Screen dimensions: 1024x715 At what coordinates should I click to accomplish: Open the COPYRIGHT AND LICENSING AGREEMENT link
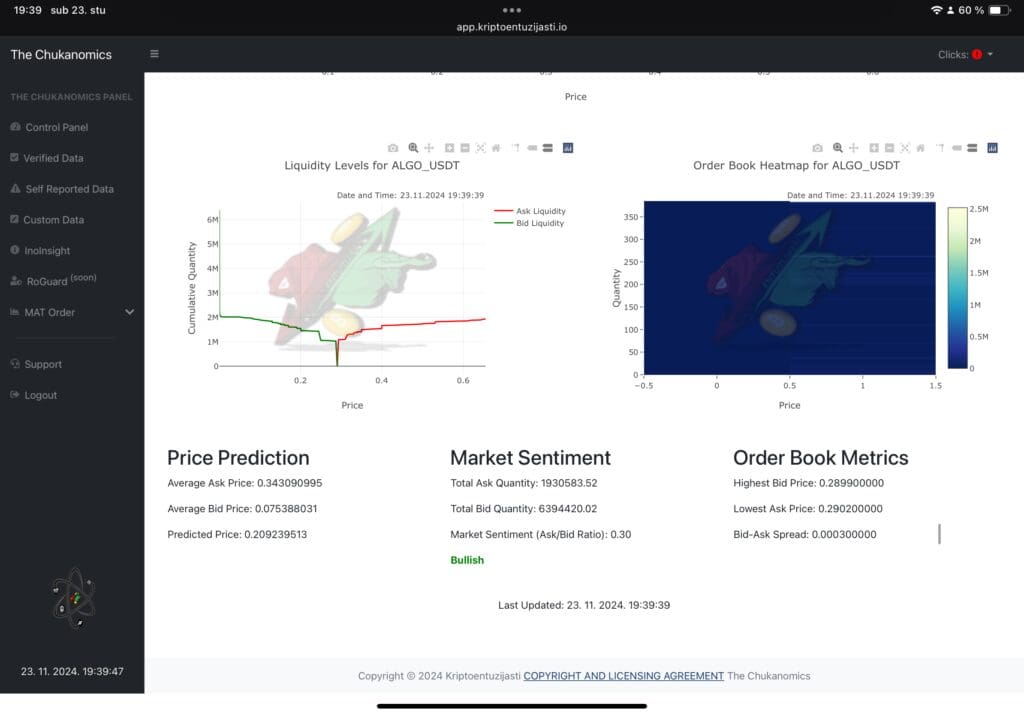pyautogui.click(x=624, y=675)
